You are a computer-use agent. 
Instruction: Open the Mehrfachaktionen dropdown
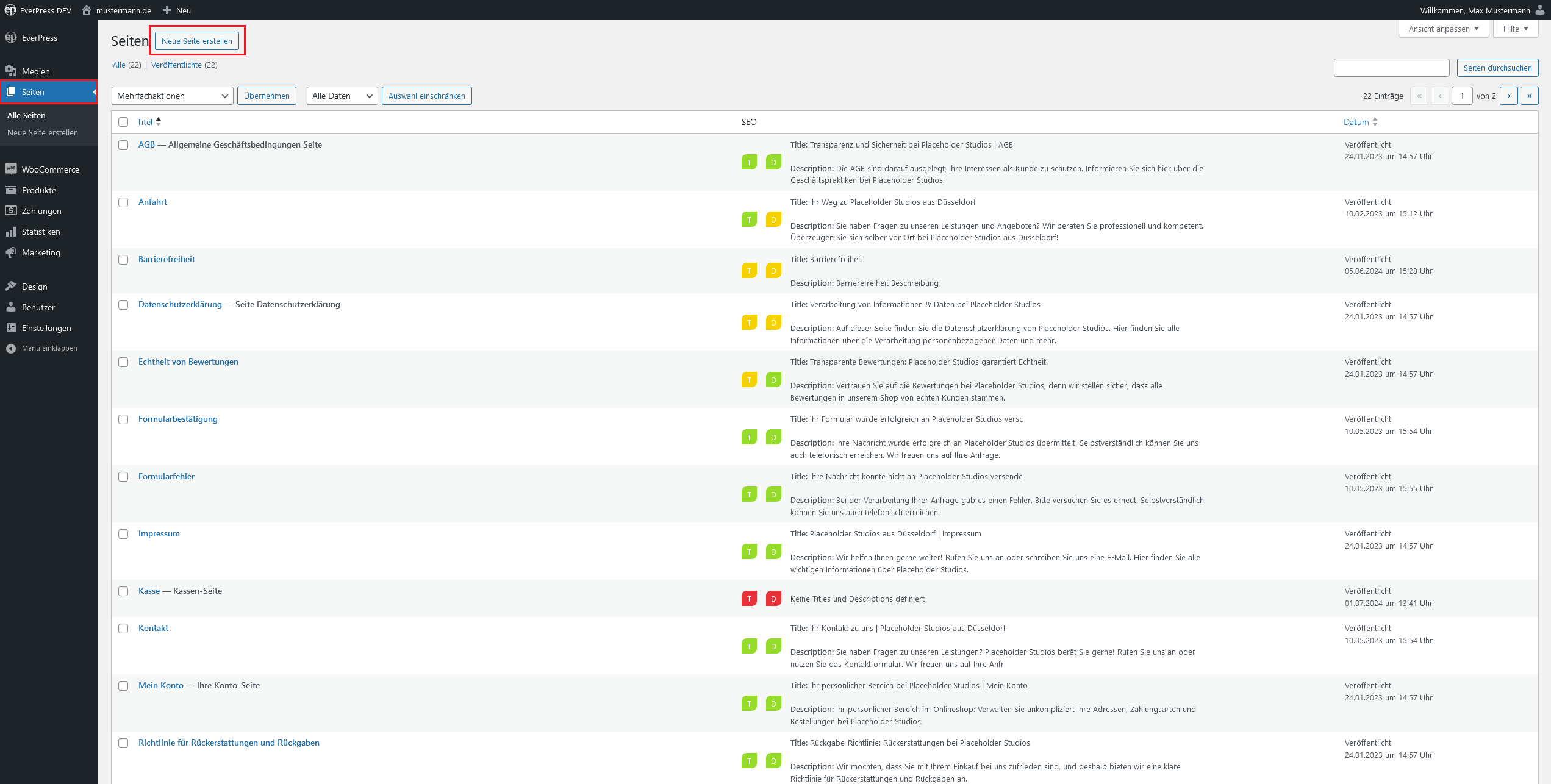[173, 96]
